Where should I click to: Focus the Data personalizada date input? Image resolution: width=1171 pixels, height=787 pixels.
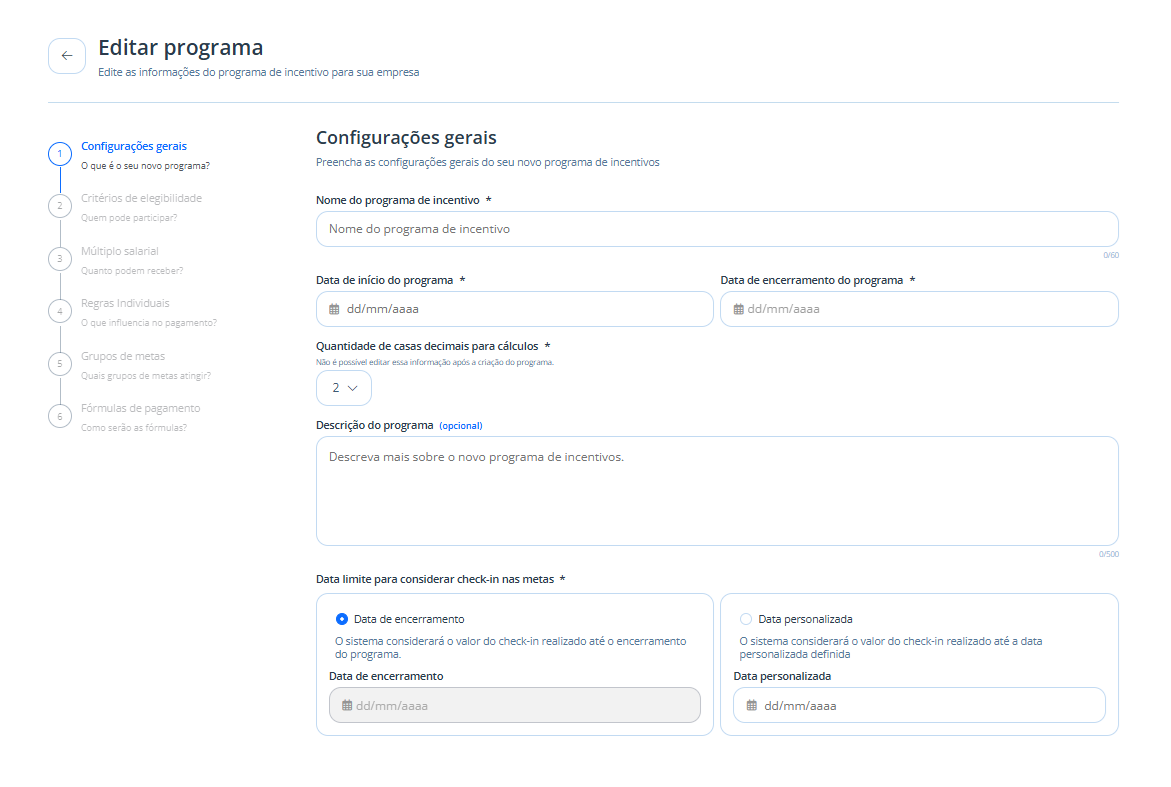[919, 706]
